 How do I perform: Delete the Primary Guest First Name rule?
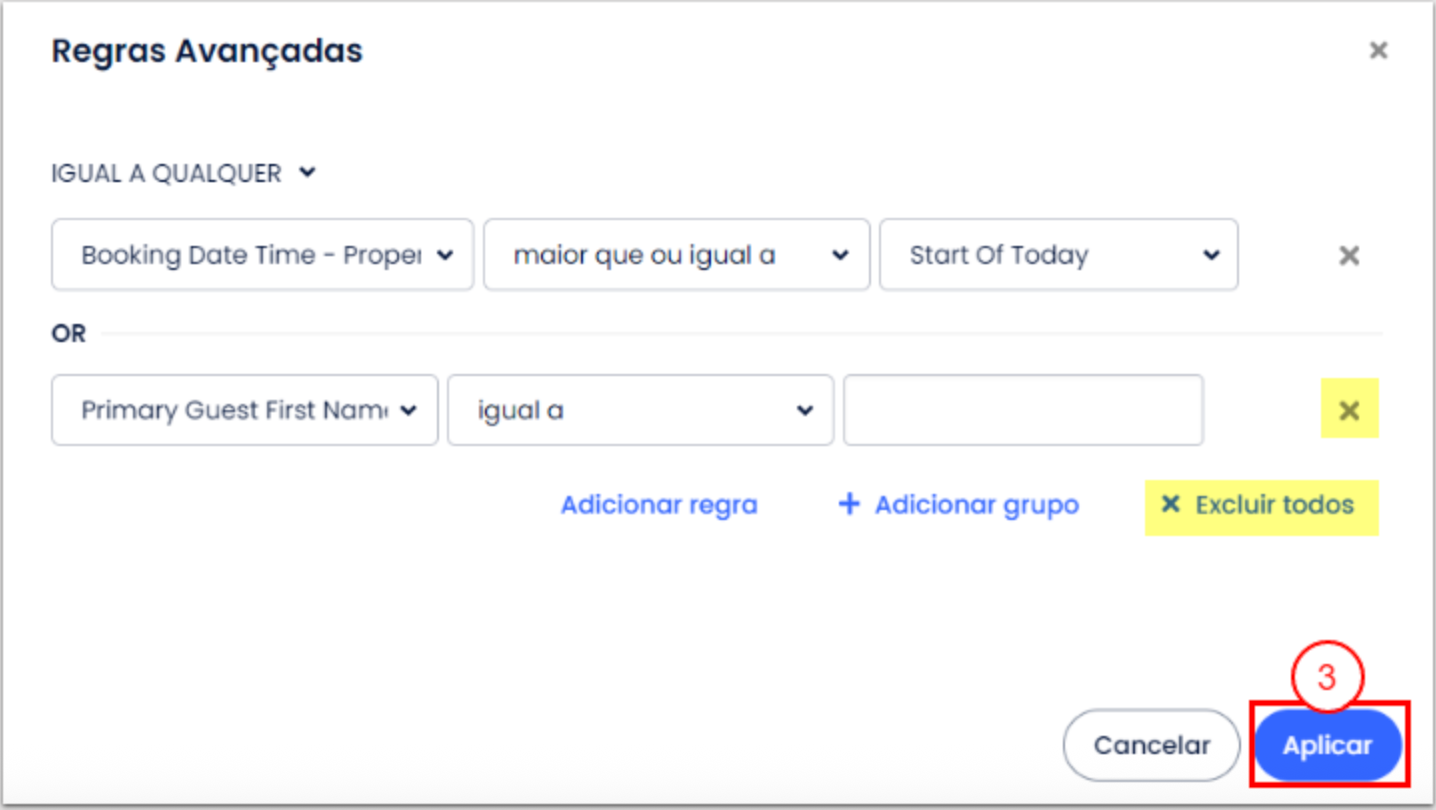1349,410
